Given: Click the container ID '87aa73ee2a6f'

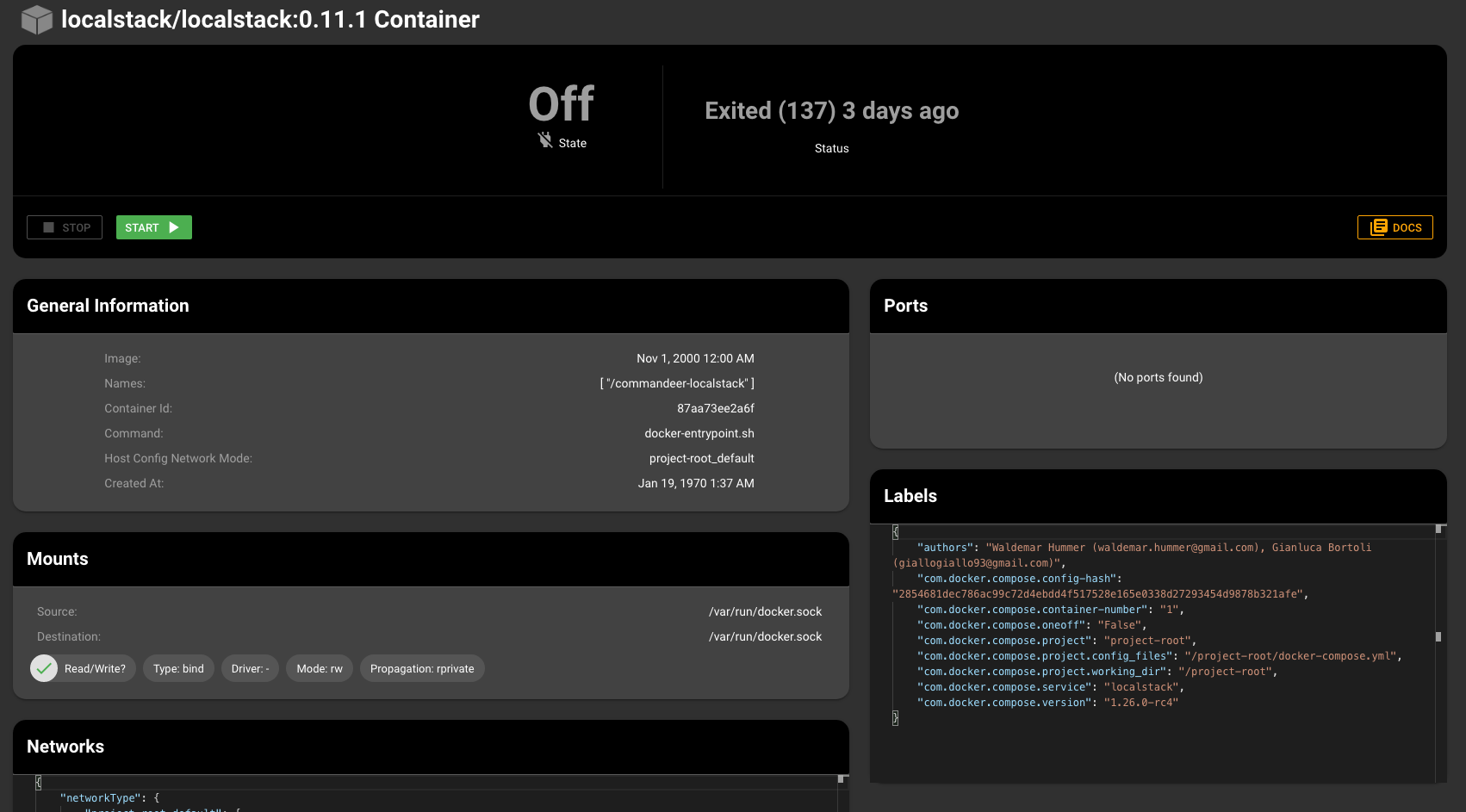Looking at the screenshot, I should (716, 408).
